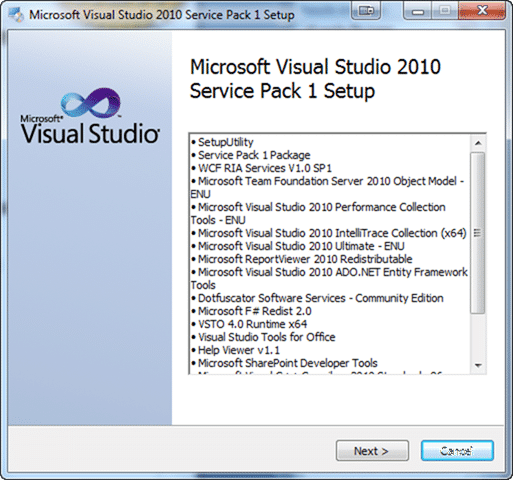
Task: Select Visual Studio 2010 Ultimate - ENU entry
Action: point(298,246)
